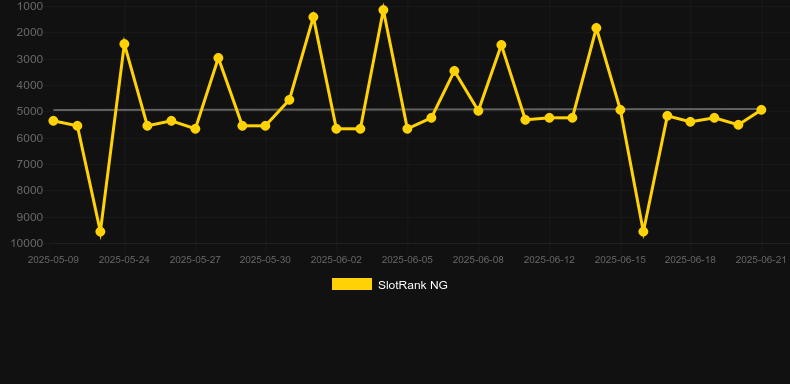Click the peak data point above 2025-05-24
The height and width of the screenshot is (384, 790).
coord(124,44)
